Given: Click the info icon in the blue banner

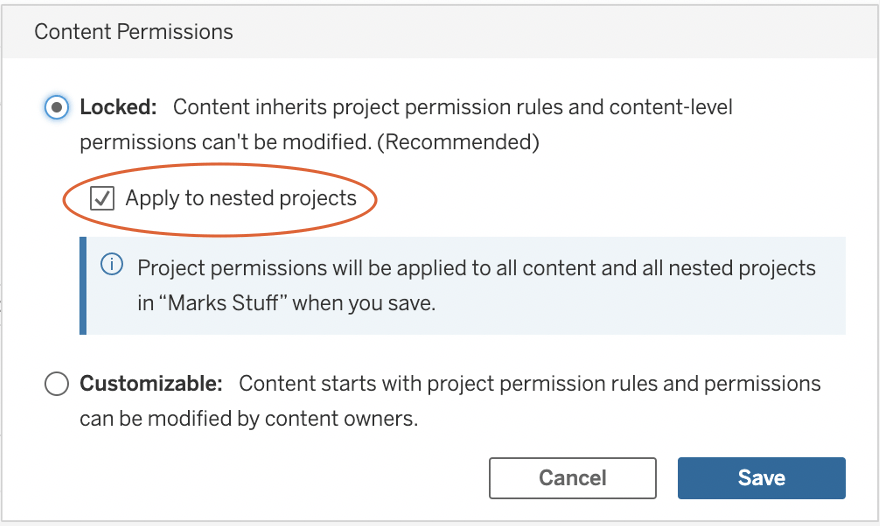Looking at the screenshot, I should tap(112, 266).
